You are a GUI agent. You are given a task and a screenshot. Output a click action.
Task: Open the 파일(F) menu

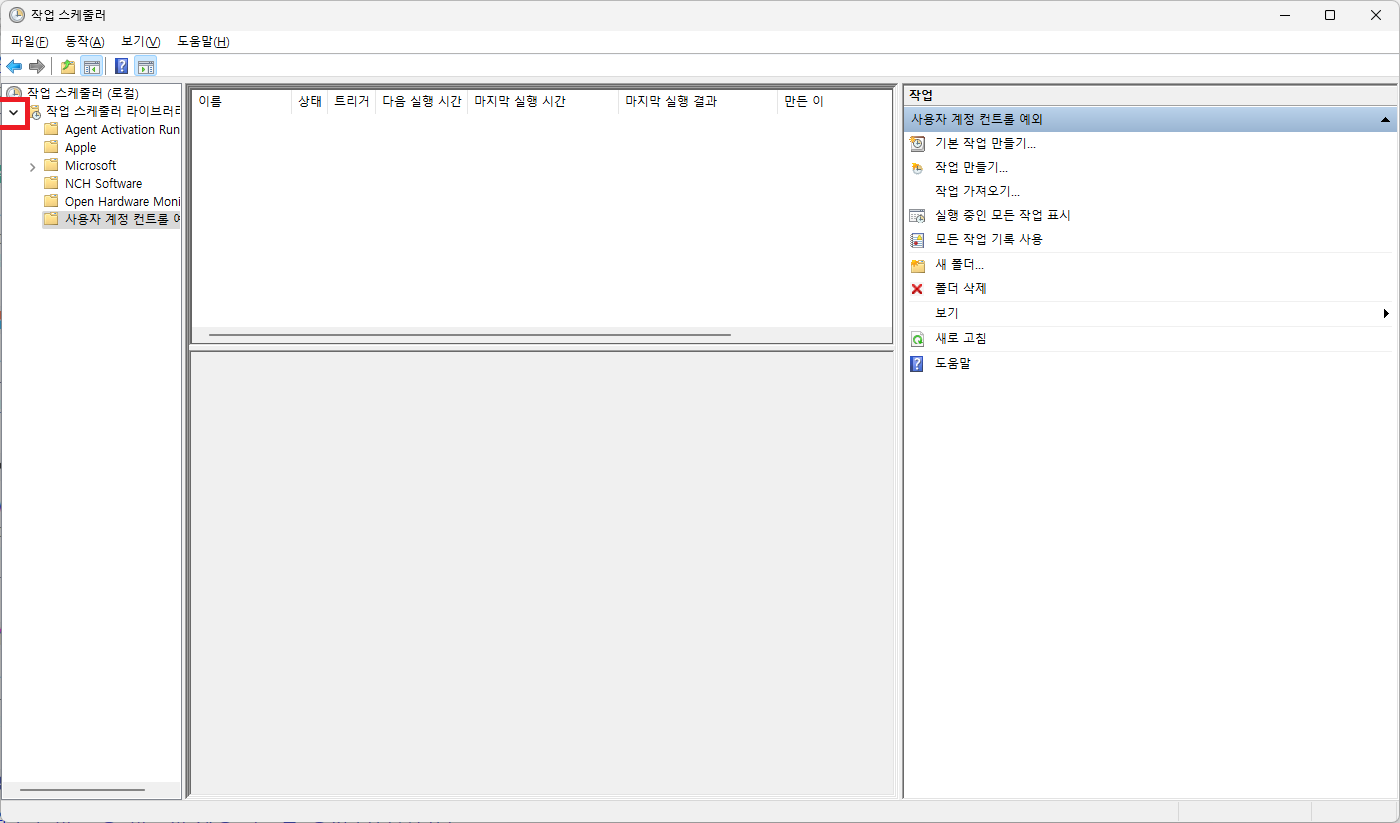(30, 42)
